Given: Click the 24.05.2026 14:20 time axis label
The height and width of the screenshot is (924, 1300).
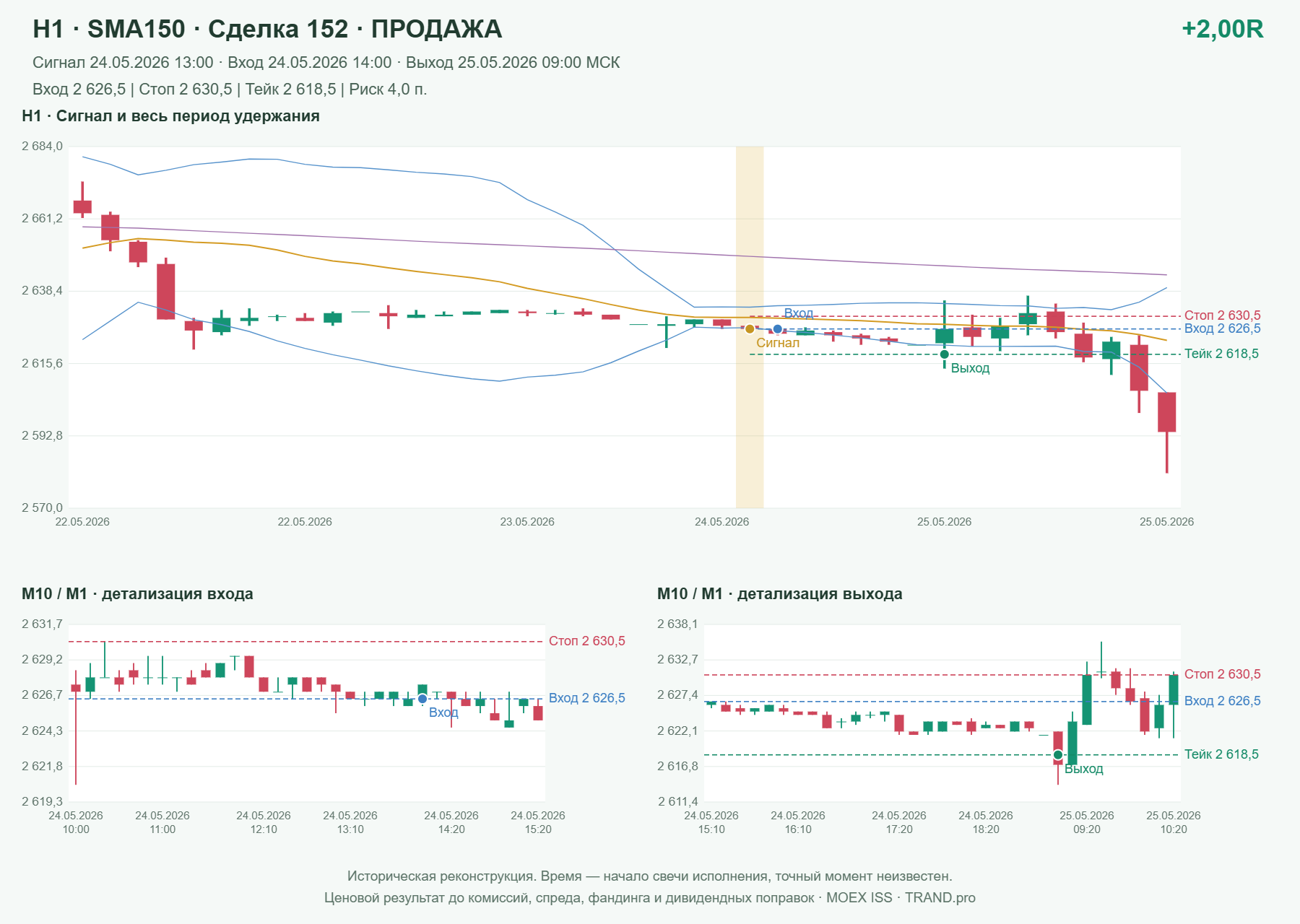Looking at the screenshot, I should pos(451,822).
